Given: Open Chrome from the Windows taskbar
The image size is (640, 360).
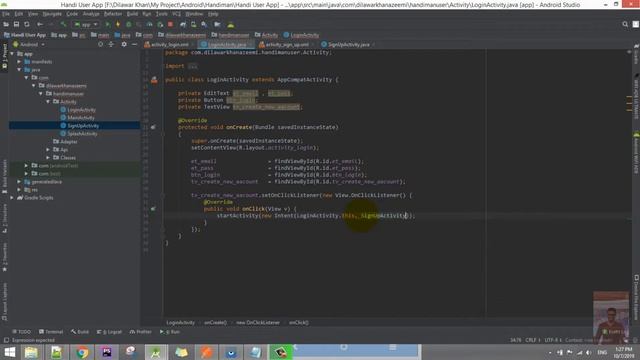Looking at the screenshot, I should coord(82,352).
